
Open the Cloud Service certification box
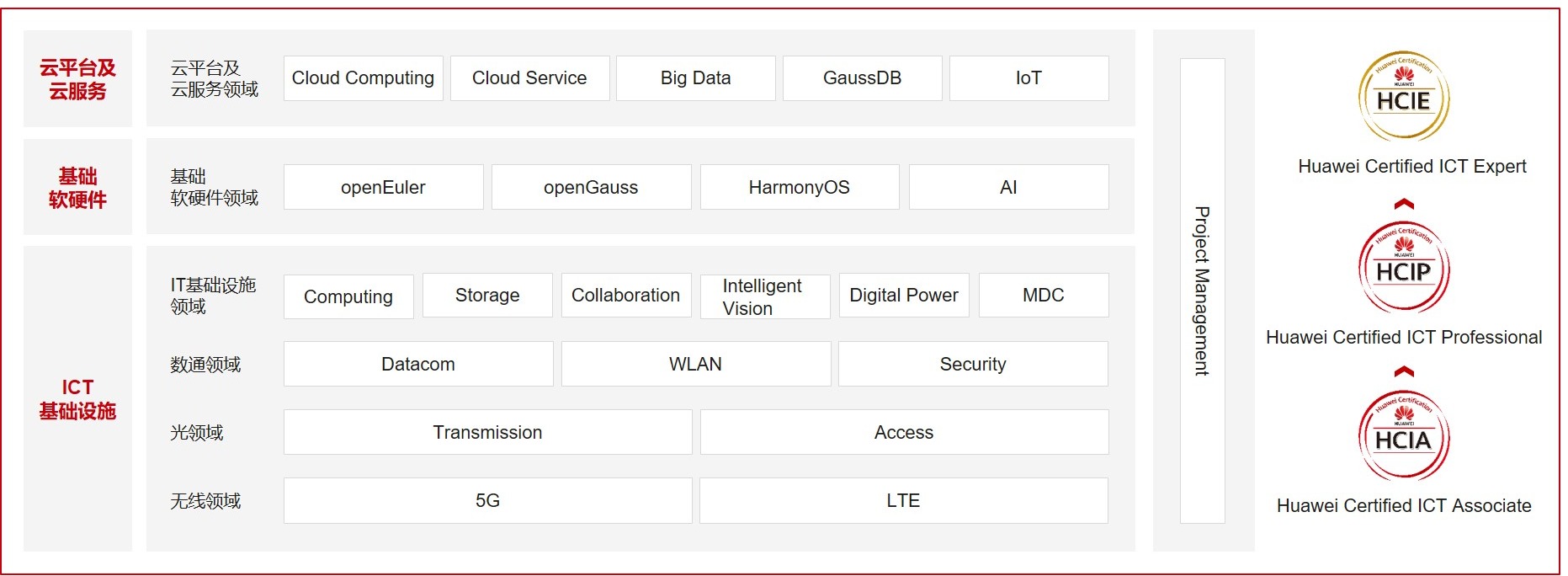pyautogui.click(x=530, y=78)
